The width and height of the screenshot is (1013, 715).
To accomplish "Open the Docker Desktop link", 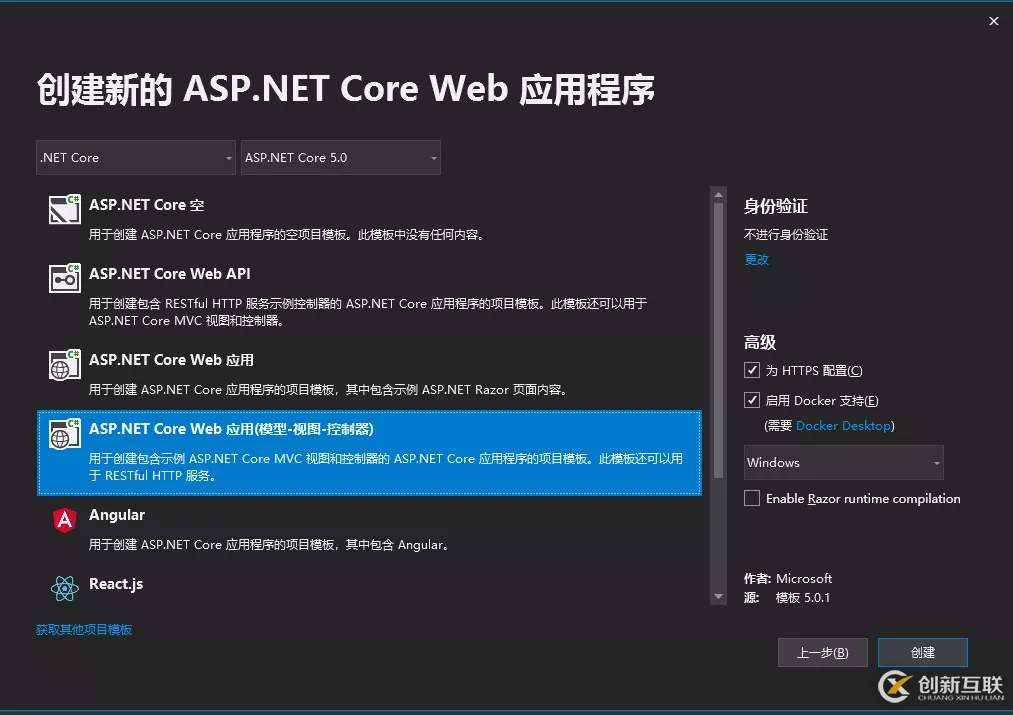I will (x=843, y=426).
